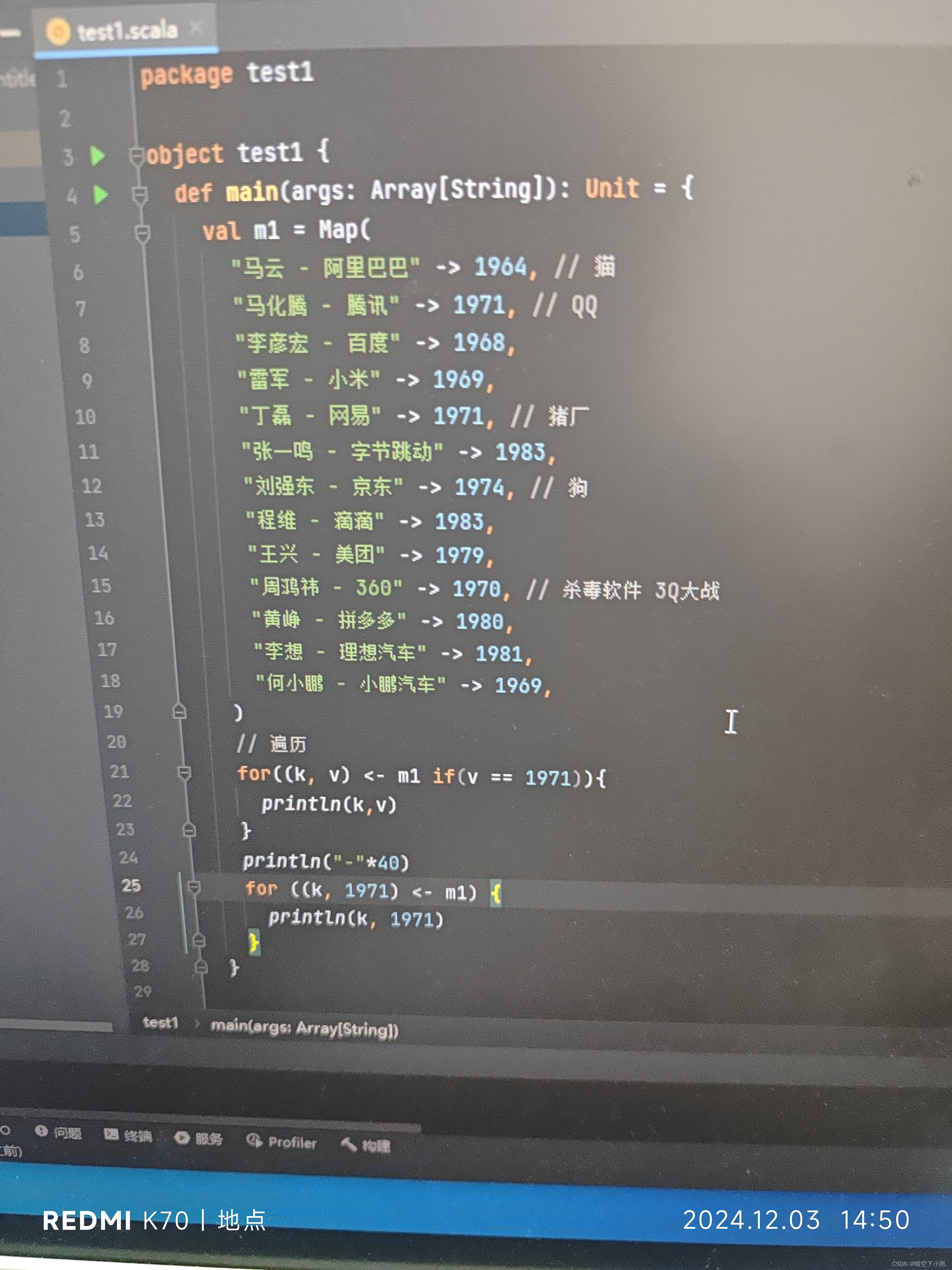Screen dimensions: 952x1270
Task: Close the test1.scala tab
Action: 196,28
